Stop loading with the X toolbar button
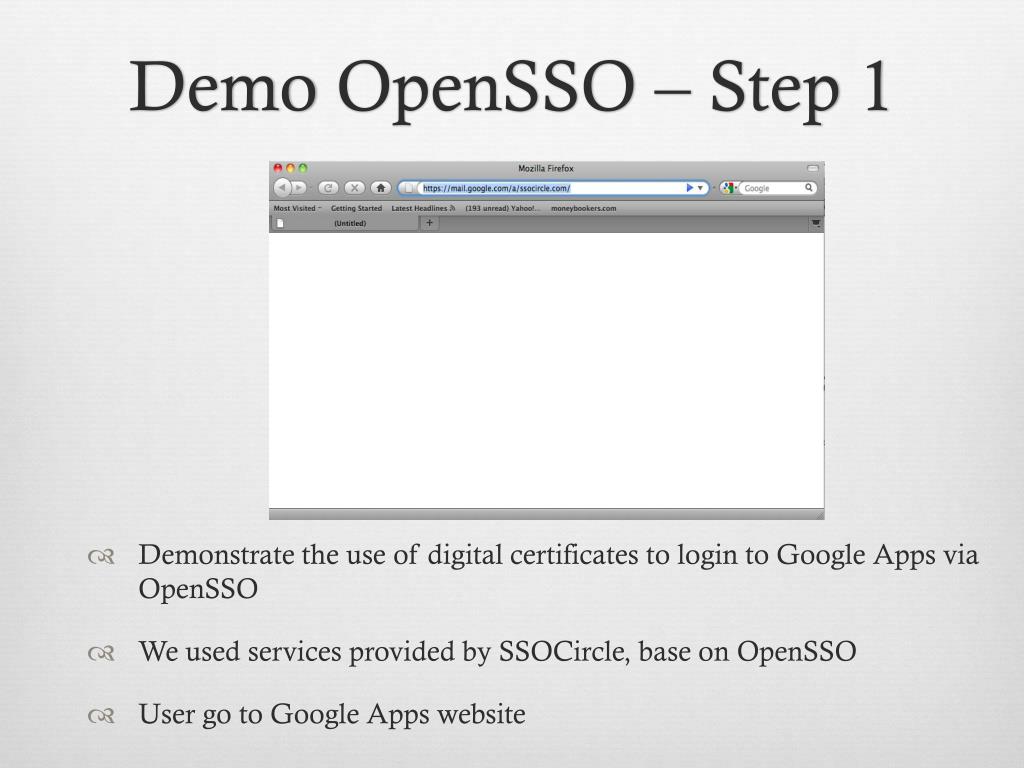Screen dimensions: 1024x768 354,188
